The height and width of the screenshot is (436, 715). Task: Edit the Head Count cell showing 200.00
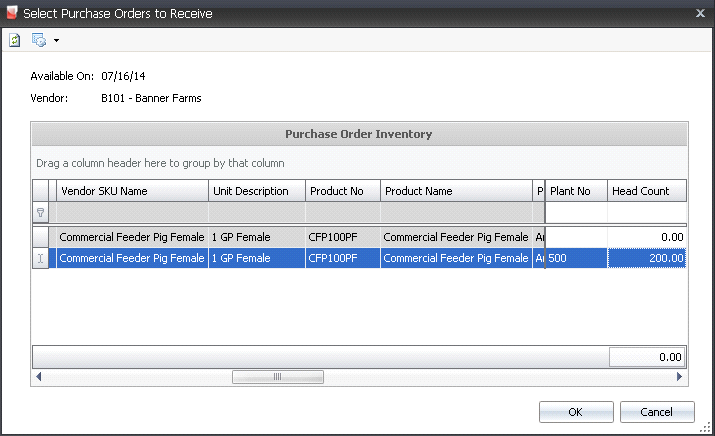646,258
